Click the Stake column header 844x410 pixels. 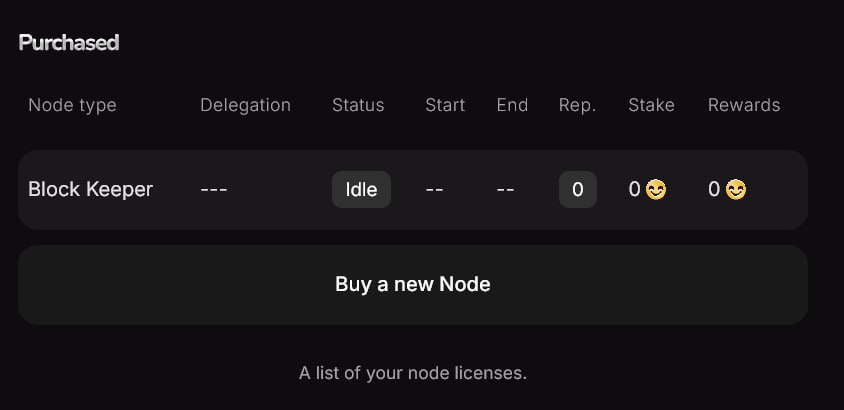tap(651, 105)
